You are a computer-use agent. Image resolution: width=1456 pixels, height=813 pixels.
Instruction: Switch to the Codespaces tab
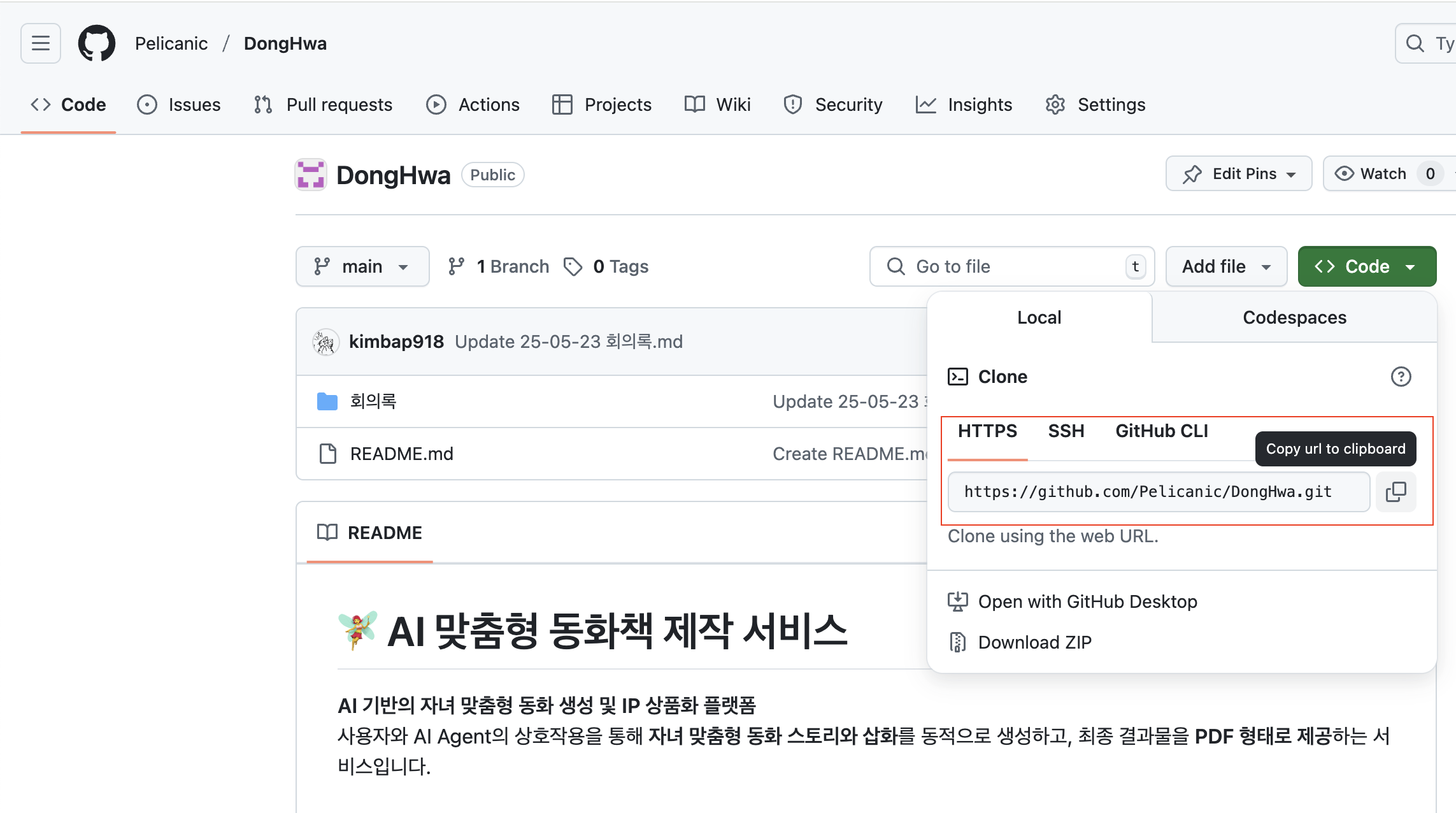[x=1294, y=317]
